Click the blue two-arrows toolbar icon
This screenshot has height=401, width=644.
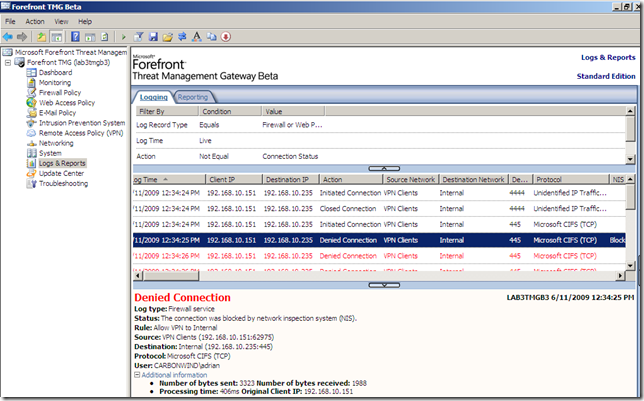pyautogui.click(x=182, y=37)
